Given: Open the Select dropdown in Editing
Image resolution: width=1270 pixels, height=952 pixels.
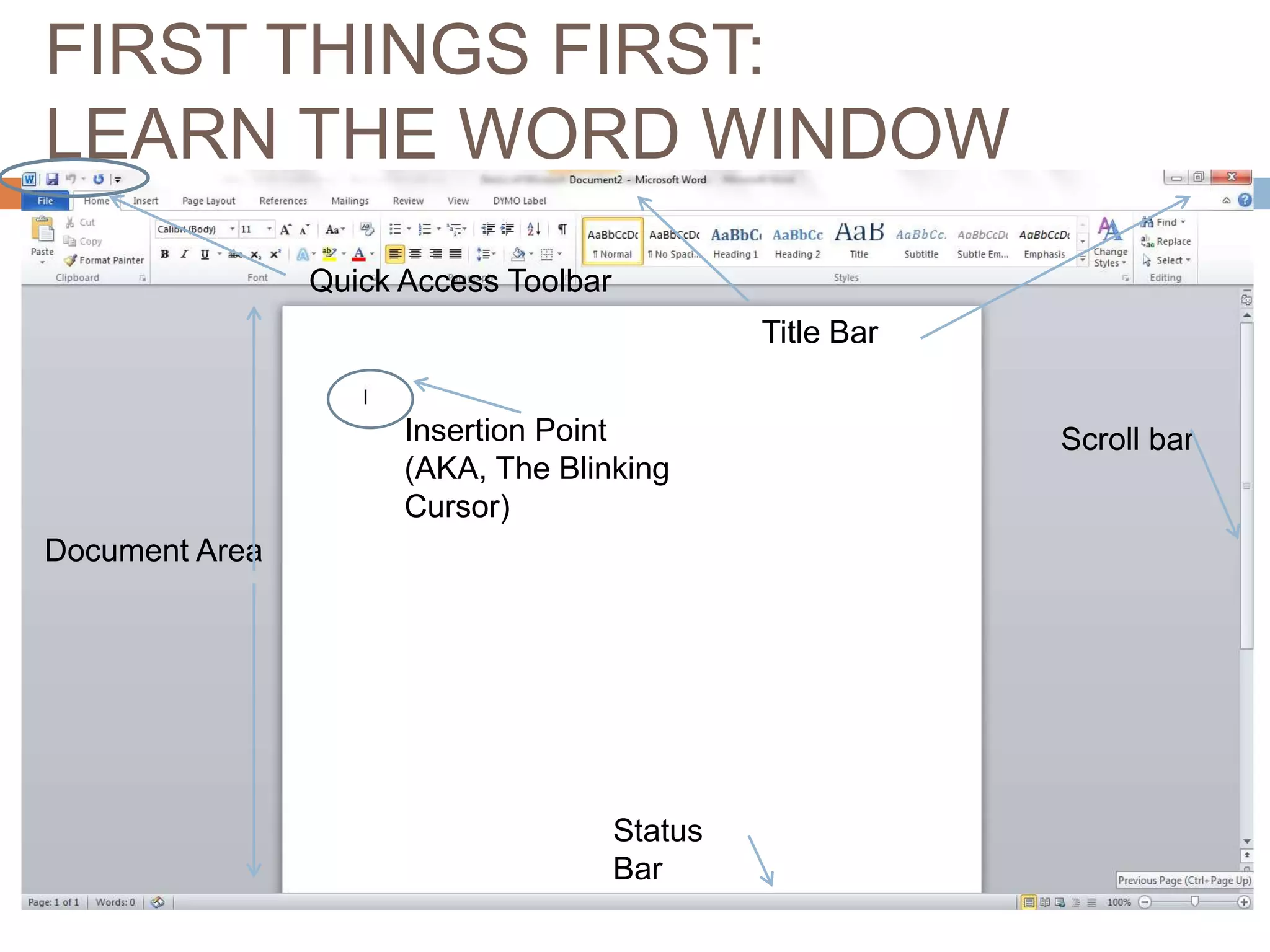Looking at the screenshot, I should pyautogui.click(x=1167, y=260).
